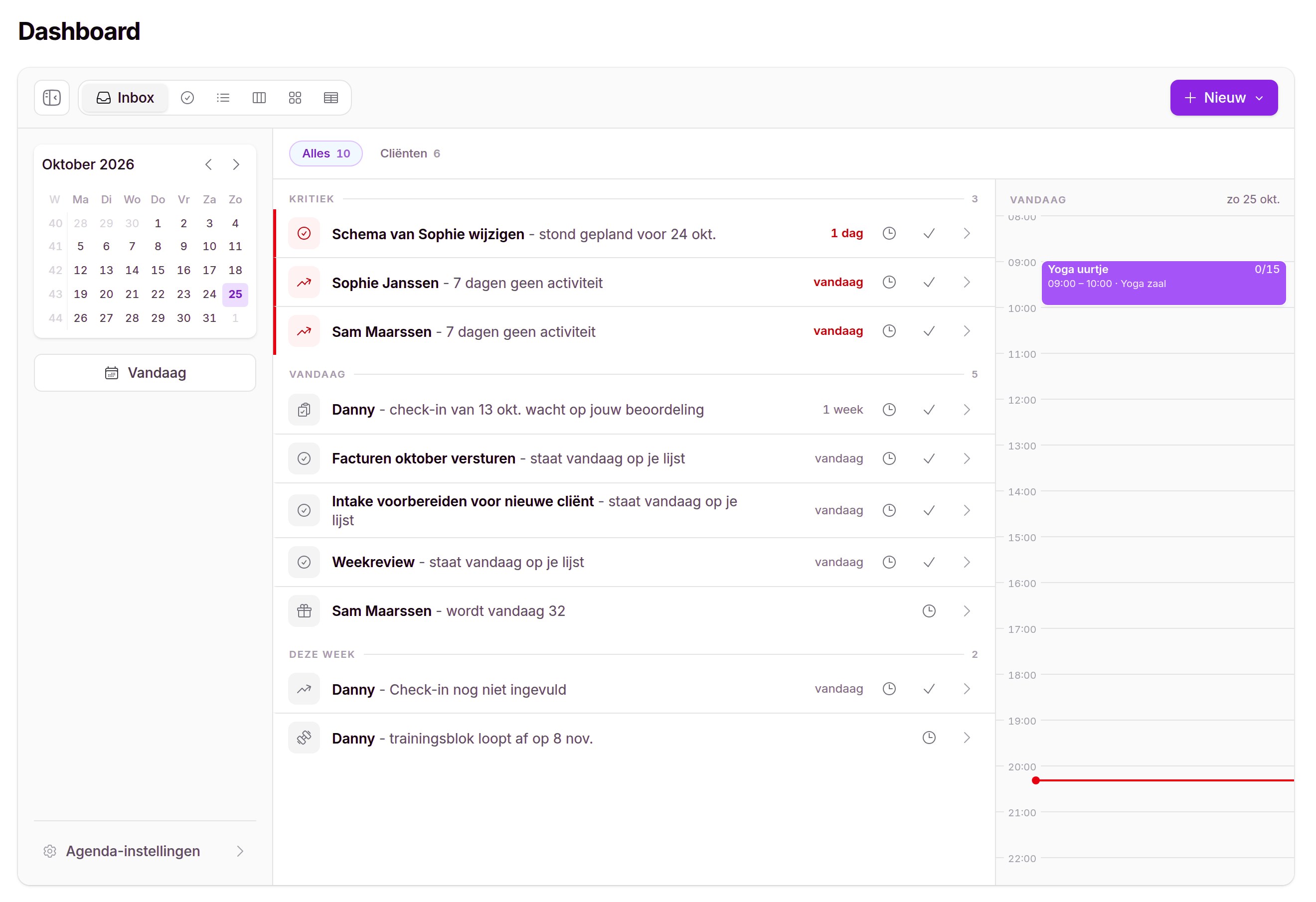Mark Intake voorbereiden item as done

click(929, 510)
